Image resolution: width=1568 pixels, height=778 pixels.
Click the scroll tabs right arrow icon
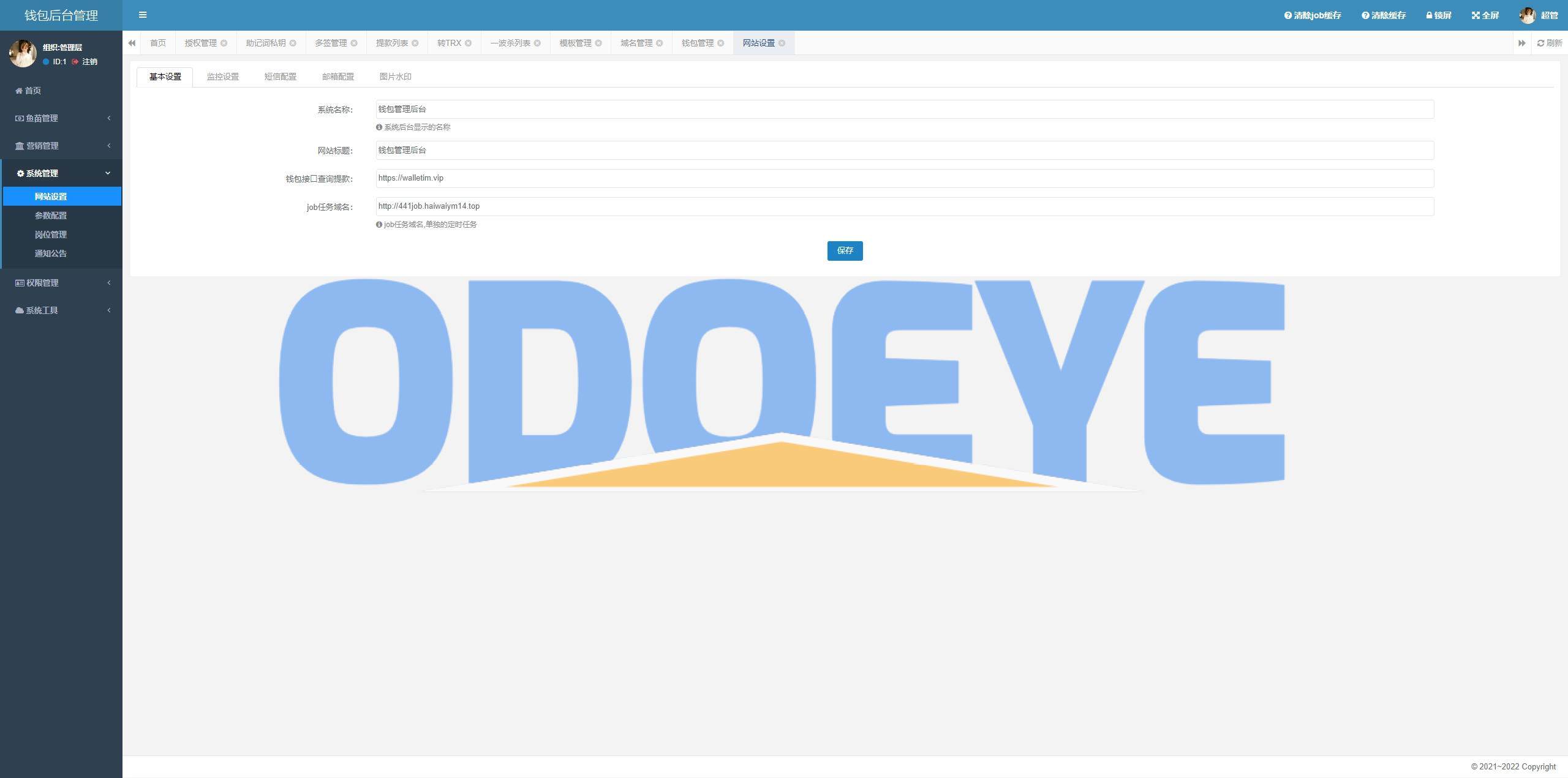[x=1521, y=43]
